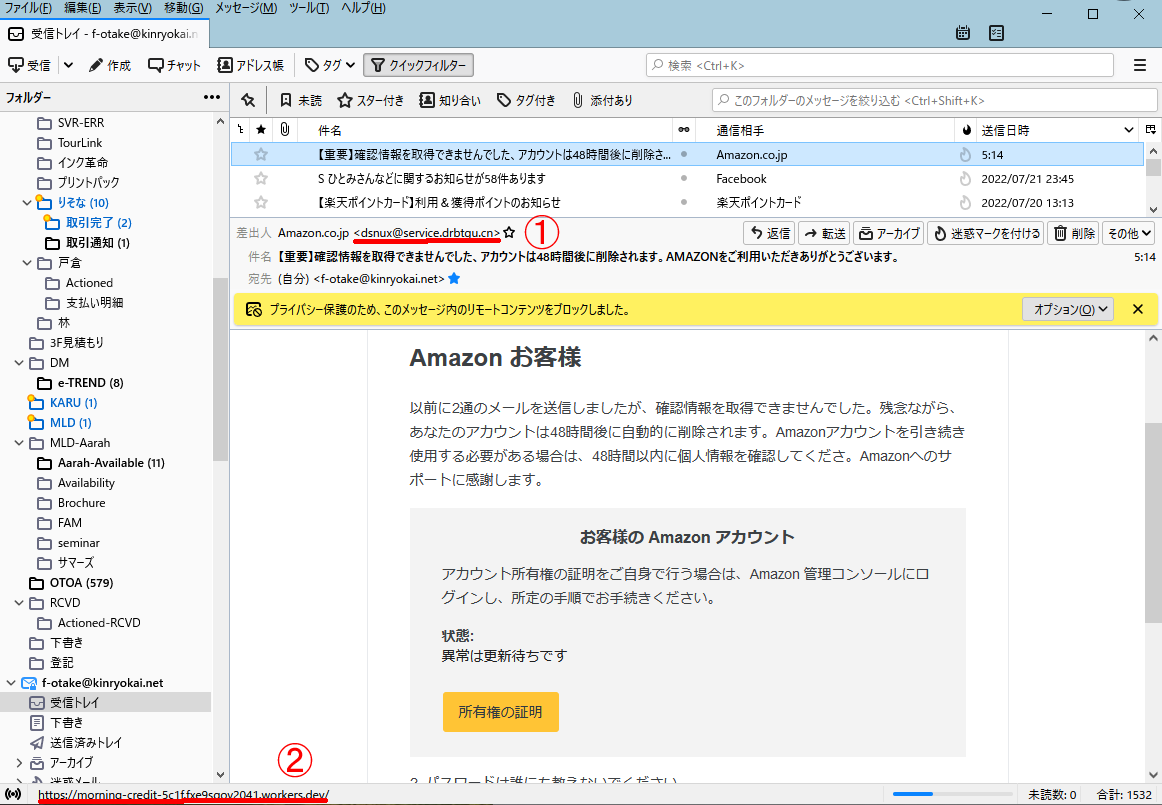Open the 編集 menu
Screen dimensions: 1162x805
click(82, 7)
